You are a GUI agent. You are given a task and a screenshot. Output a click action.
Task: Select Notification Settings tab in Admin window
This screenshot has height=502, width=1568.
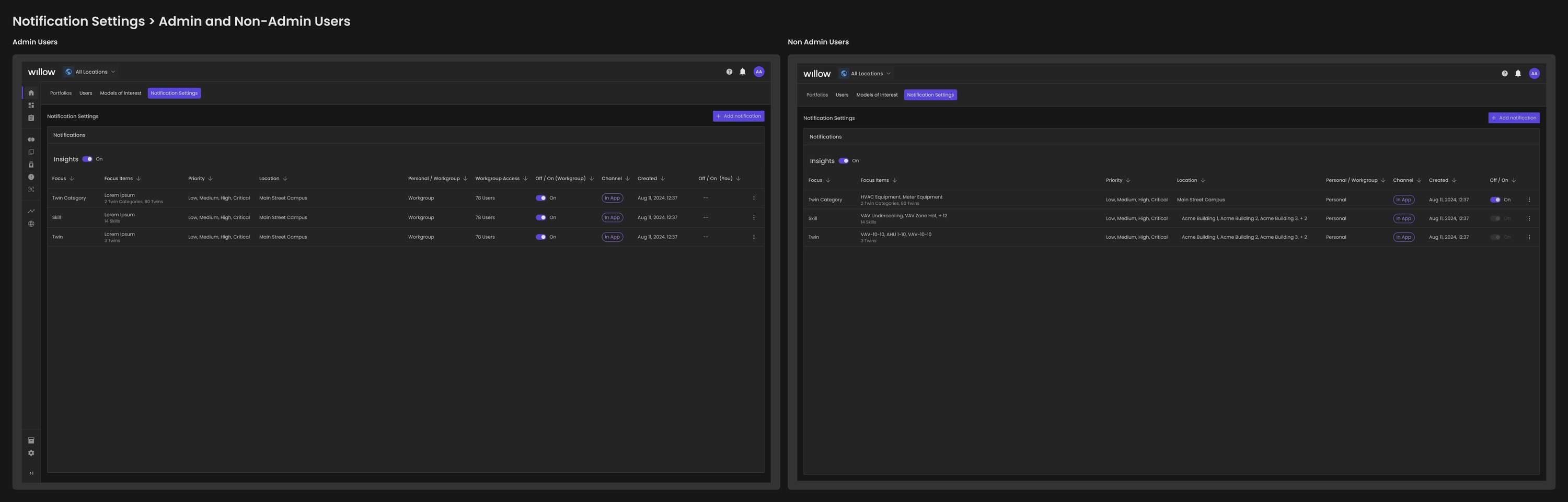[174, 93]
